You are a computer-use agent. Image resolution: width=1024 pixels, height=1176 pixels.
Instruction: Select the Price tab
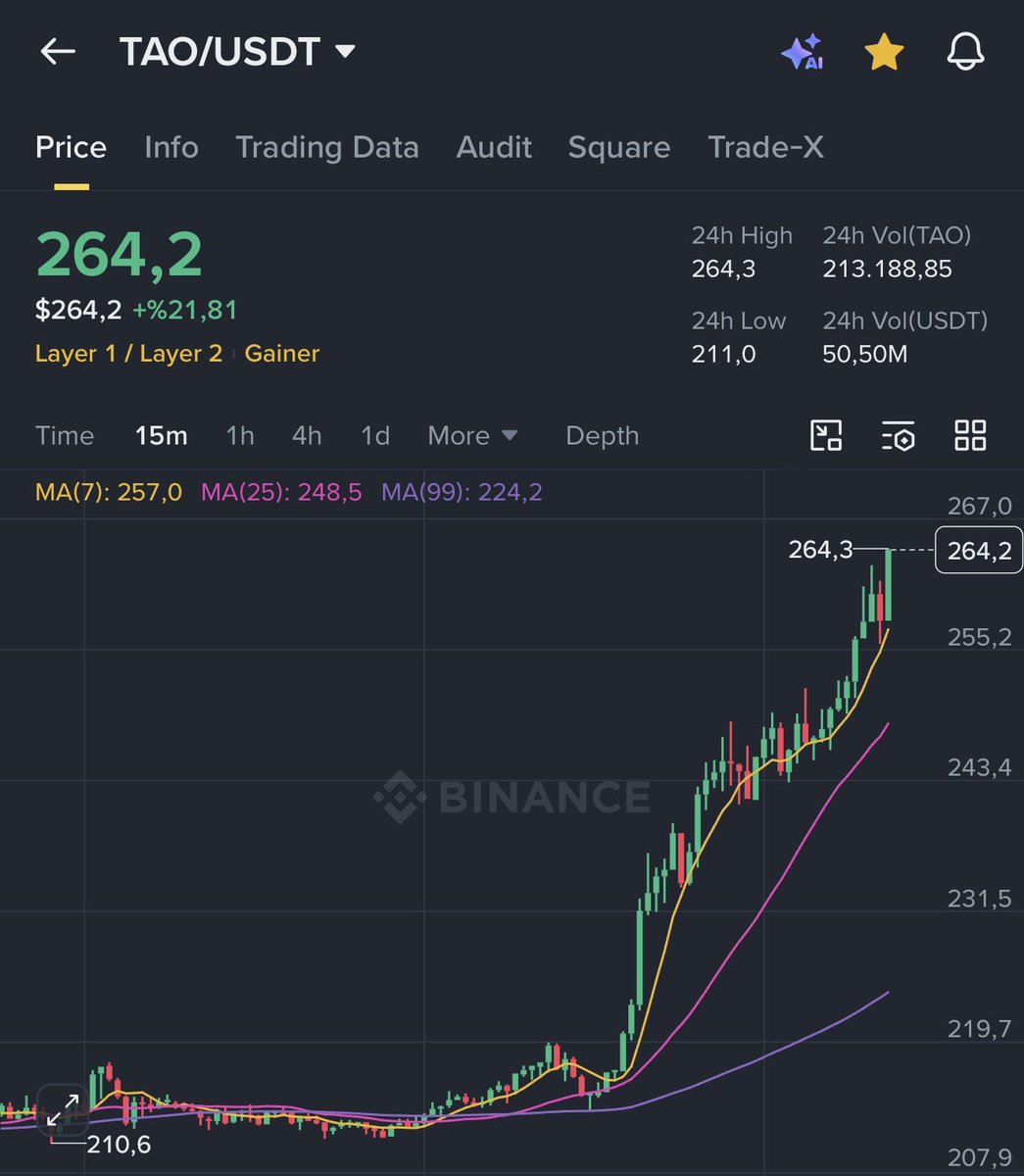pos(71,147)
